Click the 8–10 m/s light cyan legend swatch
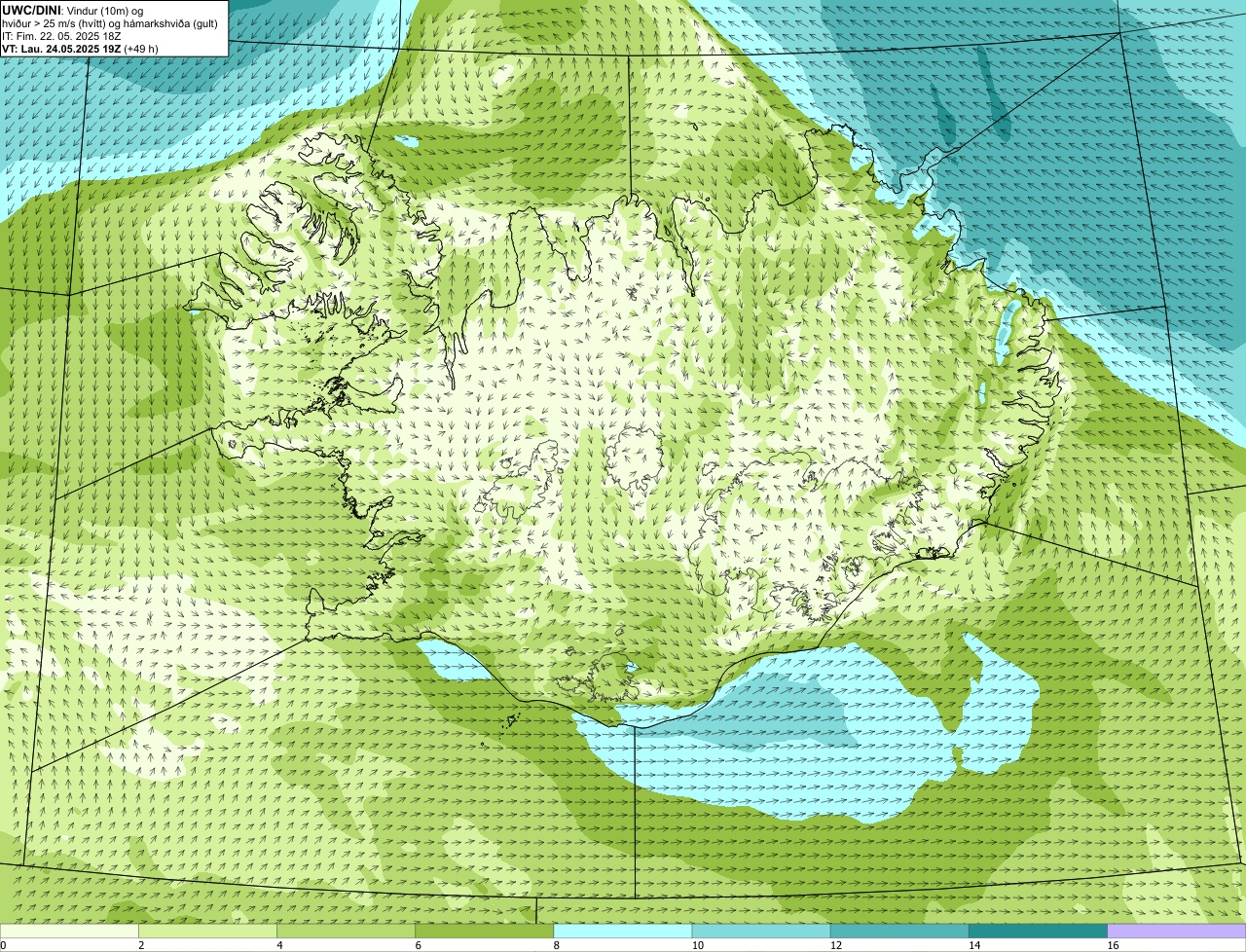 pos(623,931)
